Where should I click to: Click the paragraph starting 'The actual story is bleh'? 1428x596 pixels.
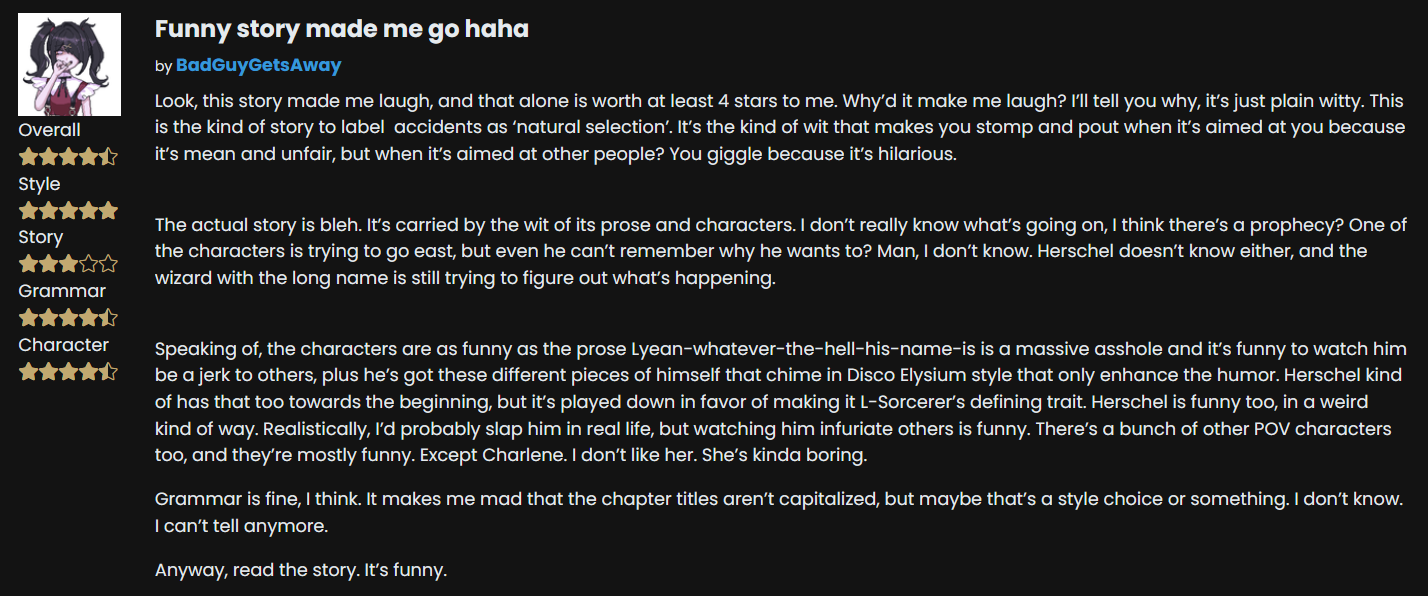pos(651,251)
